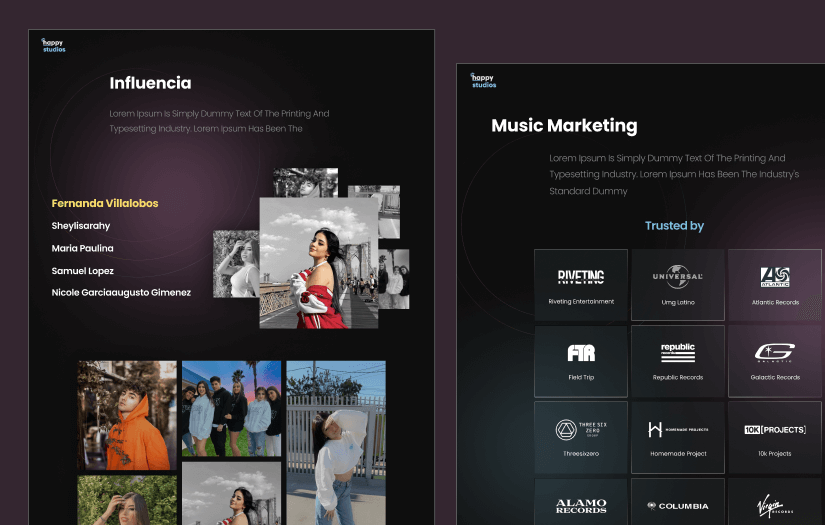This screenshot has width=825, height=525.
Task: Click the Music Marketing heading
Action: pos(564,126)
